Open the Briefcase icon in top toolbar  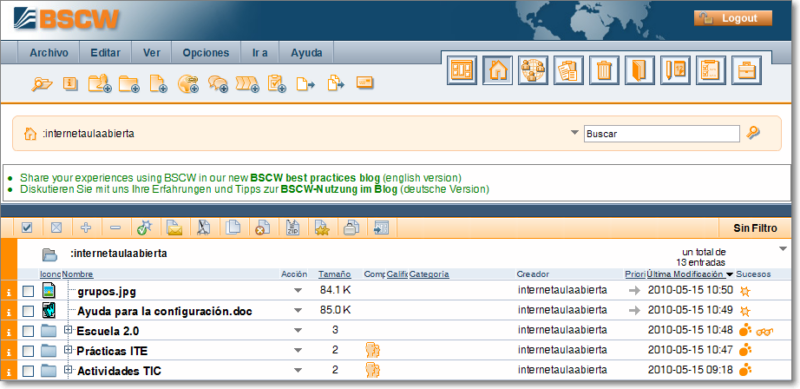(x=746, y=70)
